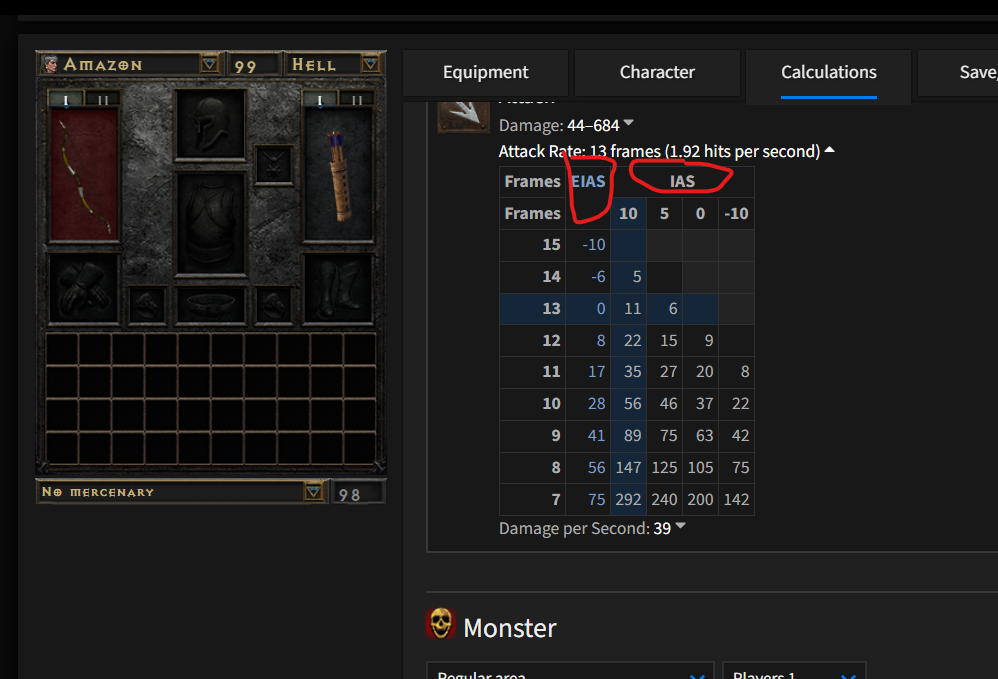Open the empty boots slot

338,289
